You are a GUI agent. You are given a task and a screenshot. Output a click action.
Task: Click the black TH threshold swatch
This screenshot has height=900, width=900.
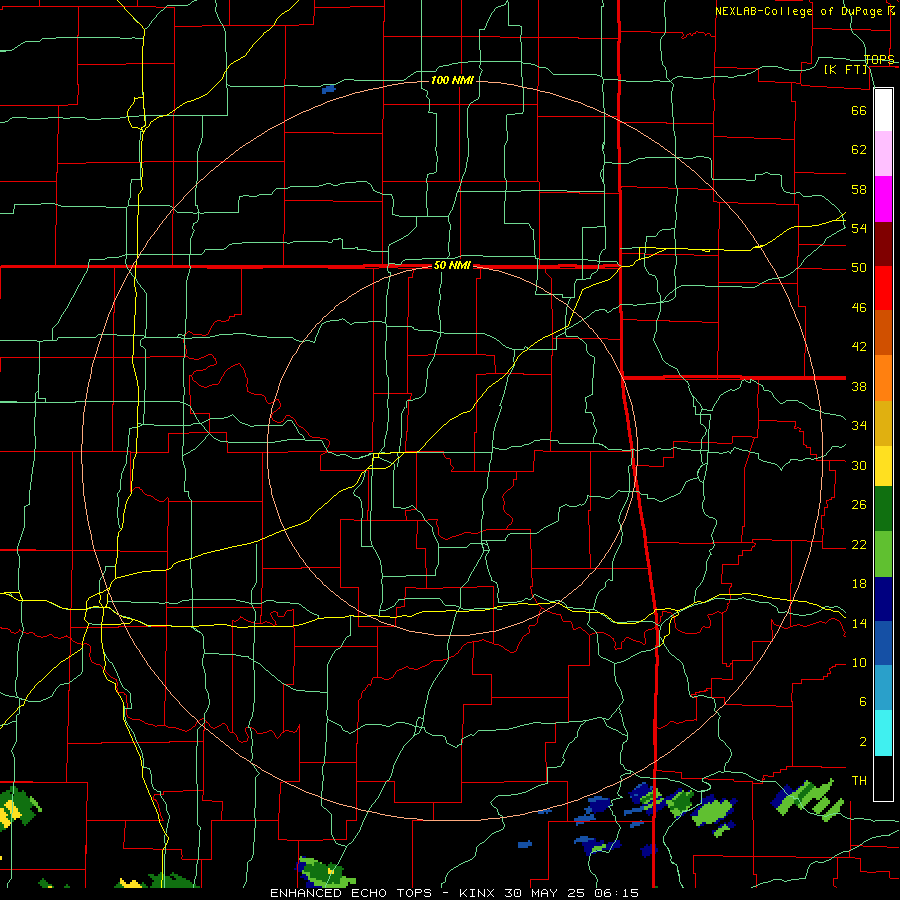point(883,778)
